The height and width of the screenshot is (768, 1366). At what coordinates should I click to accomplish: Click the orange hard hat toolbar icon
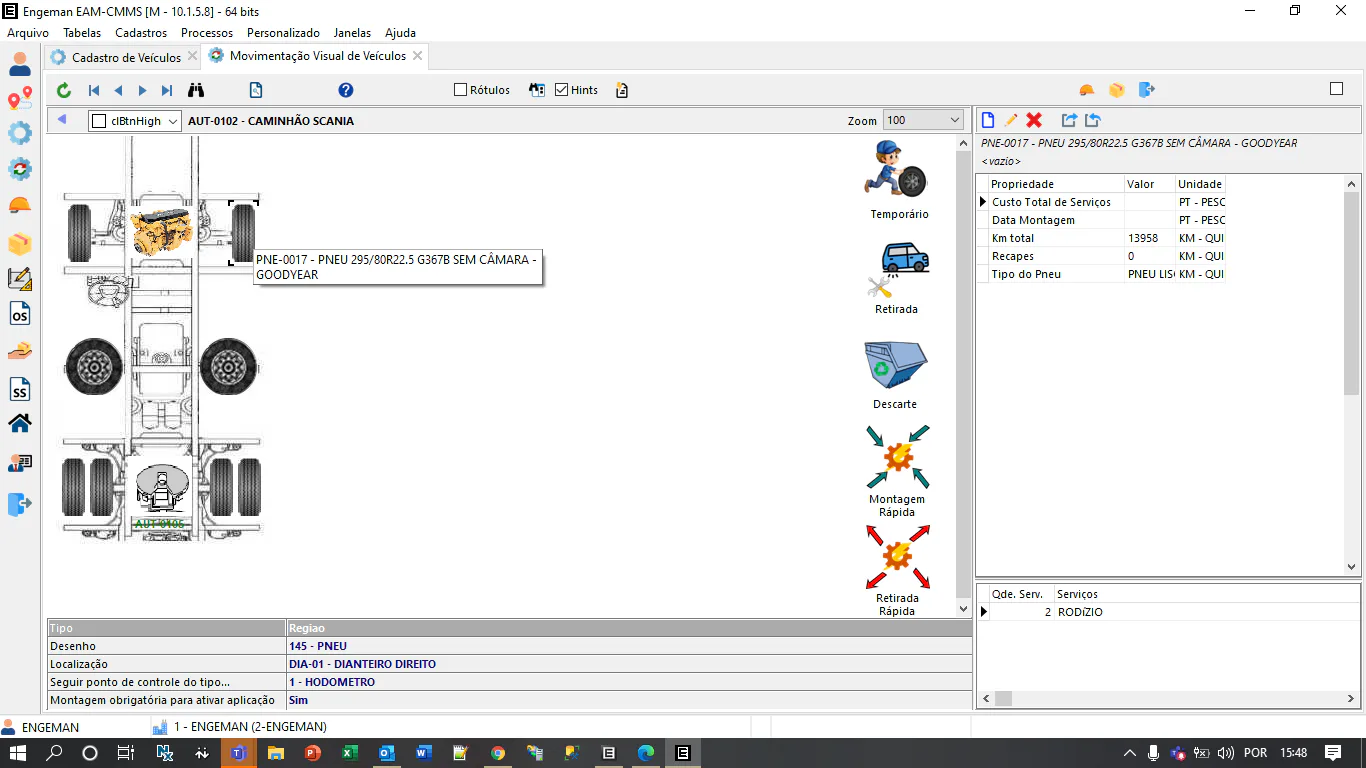[x=1087, y=90]
